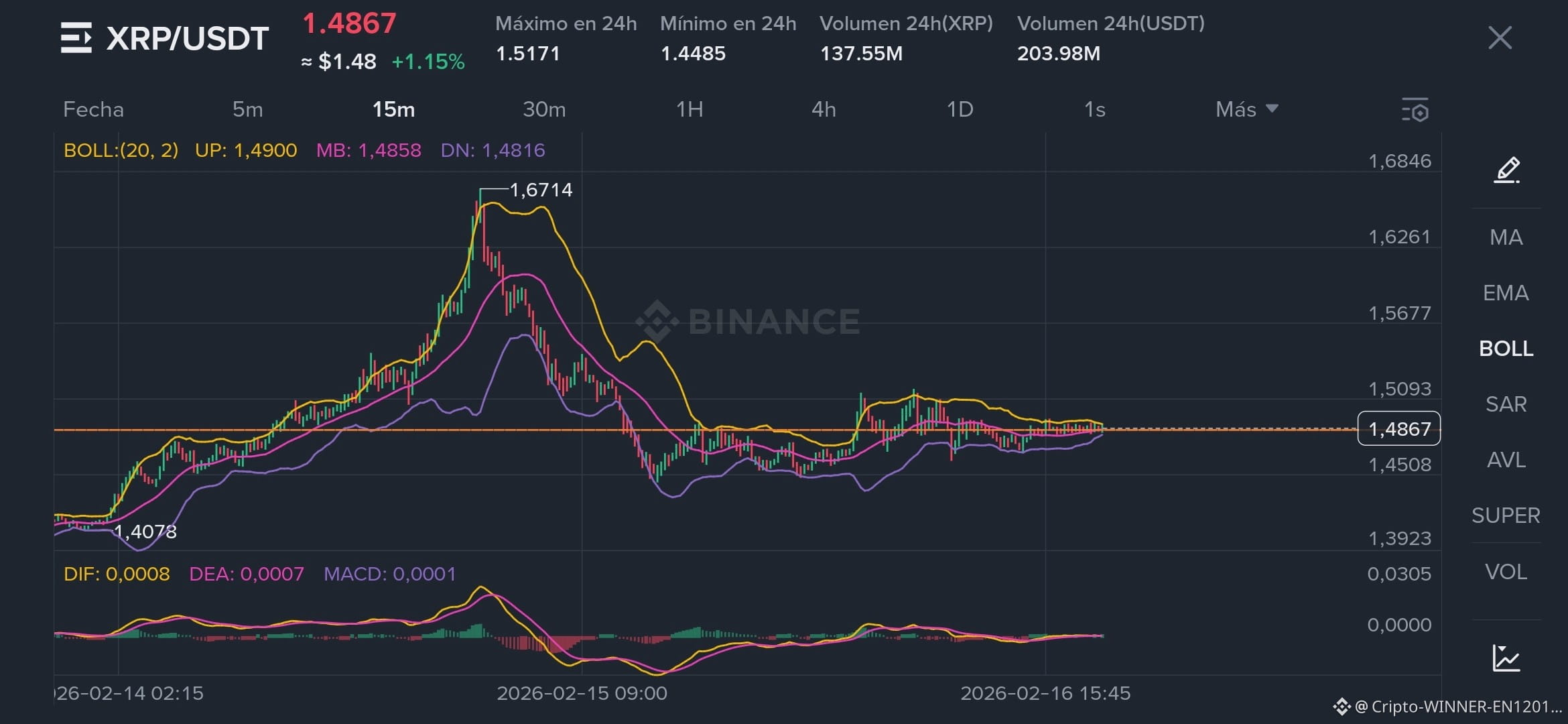The image size is (1568, 724).
Task: Click the XRP/USDT pair name
Action: pos(188,38)
